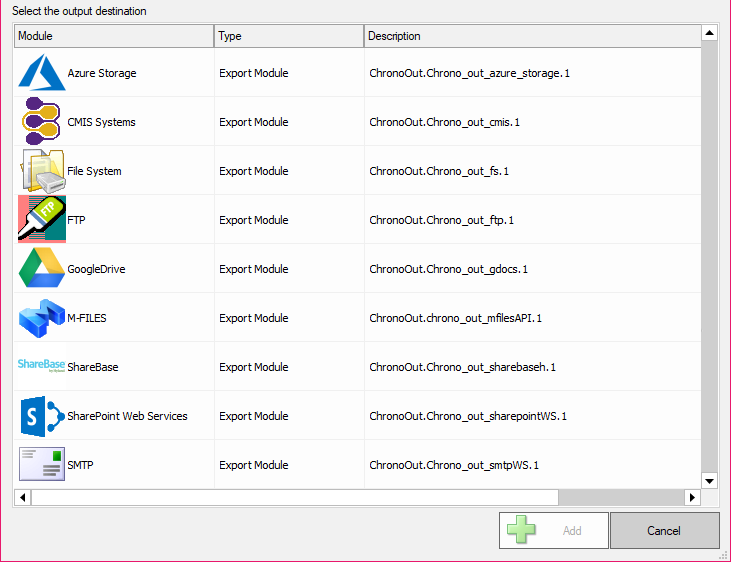Click the Add button

click(x=554, y=531)
